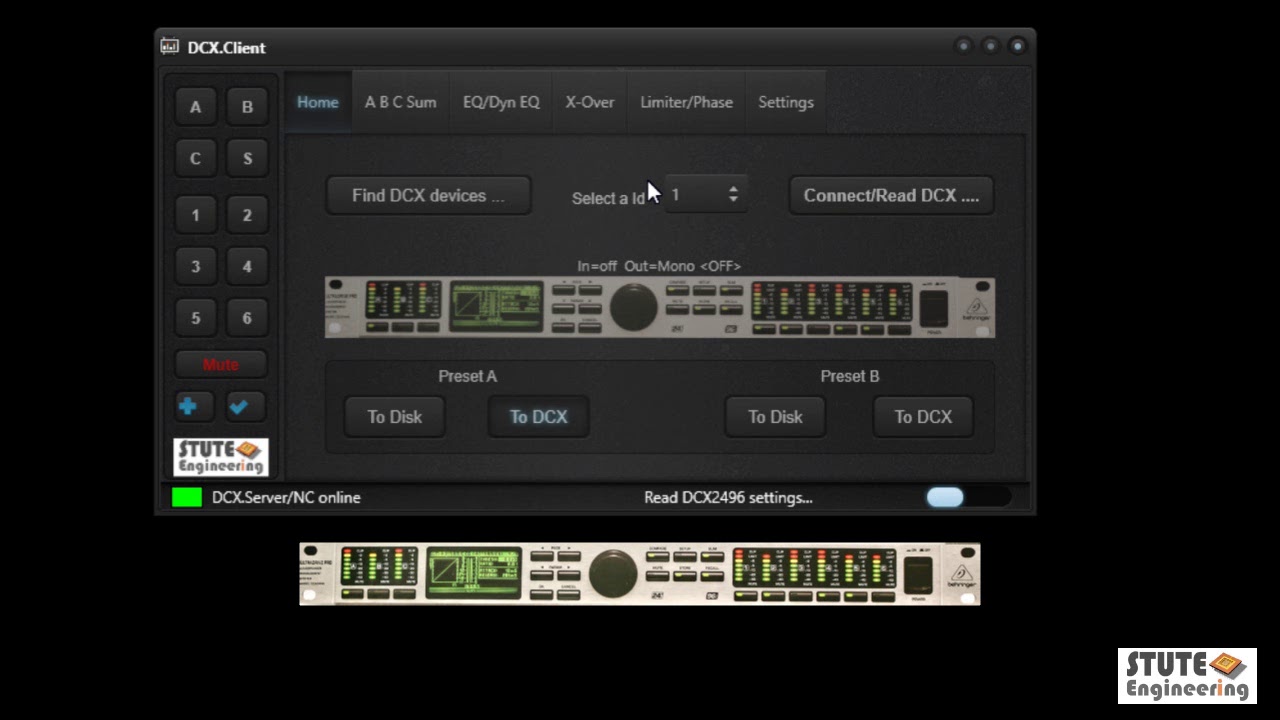Click the blue plus icon
Screen dimensions: 1280x720
pyautogui.click(x=188, y=406)
